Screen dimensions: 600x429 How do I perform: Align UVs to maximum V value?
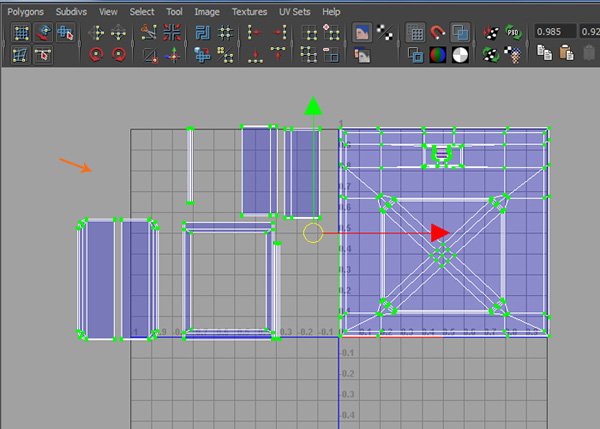278,55
